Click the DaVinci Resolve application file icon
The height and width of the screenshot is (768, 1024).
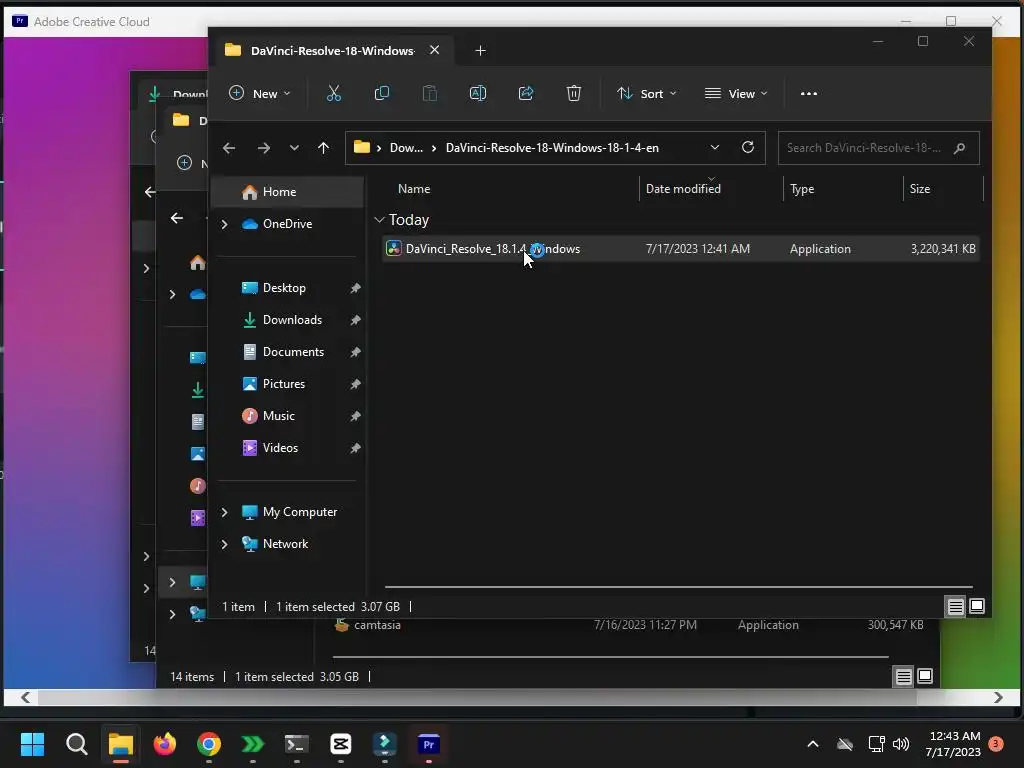[393, 249]
